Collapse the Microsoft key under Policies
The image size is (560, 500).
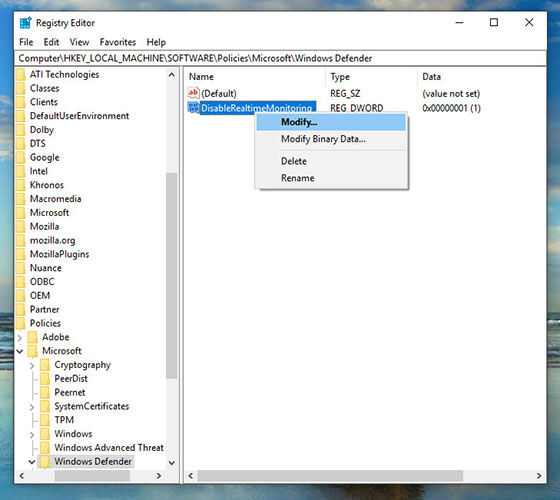coord(20,351)
